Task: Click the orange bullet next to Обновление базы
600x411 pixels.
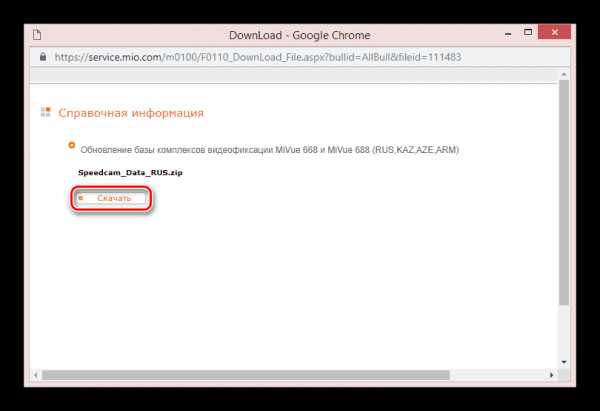Action: tap(72, 145)
